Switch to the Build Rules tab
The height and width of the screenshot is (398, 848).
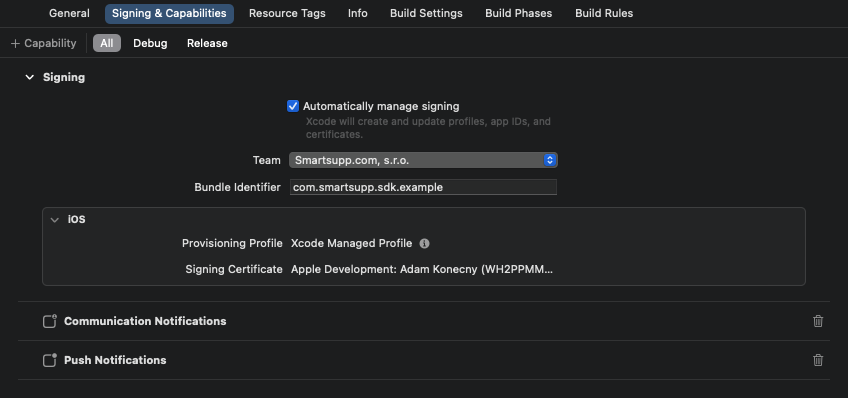[604, 14]
